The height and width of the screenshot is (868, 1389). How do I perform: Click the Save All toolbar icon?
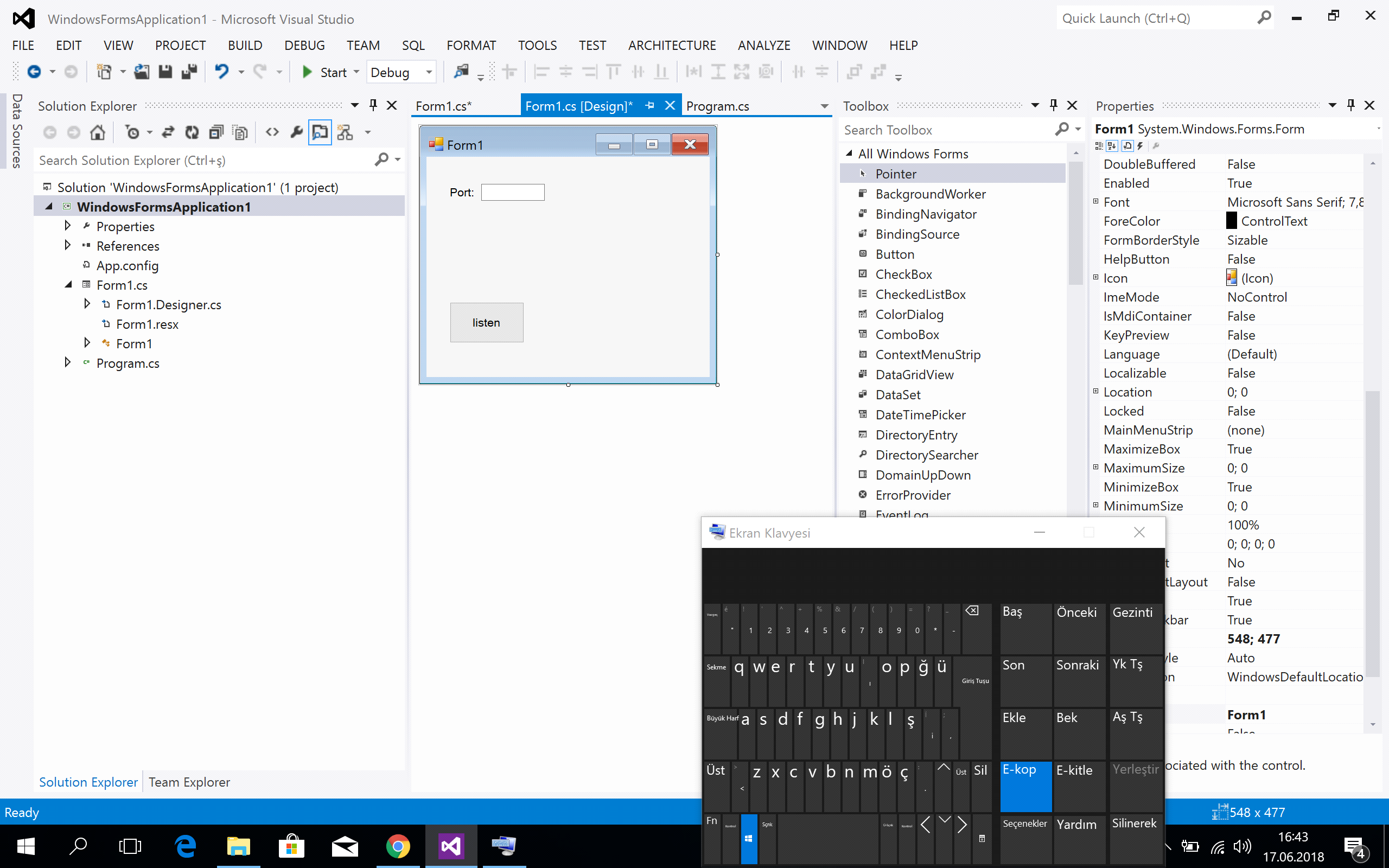pos(189,72)
